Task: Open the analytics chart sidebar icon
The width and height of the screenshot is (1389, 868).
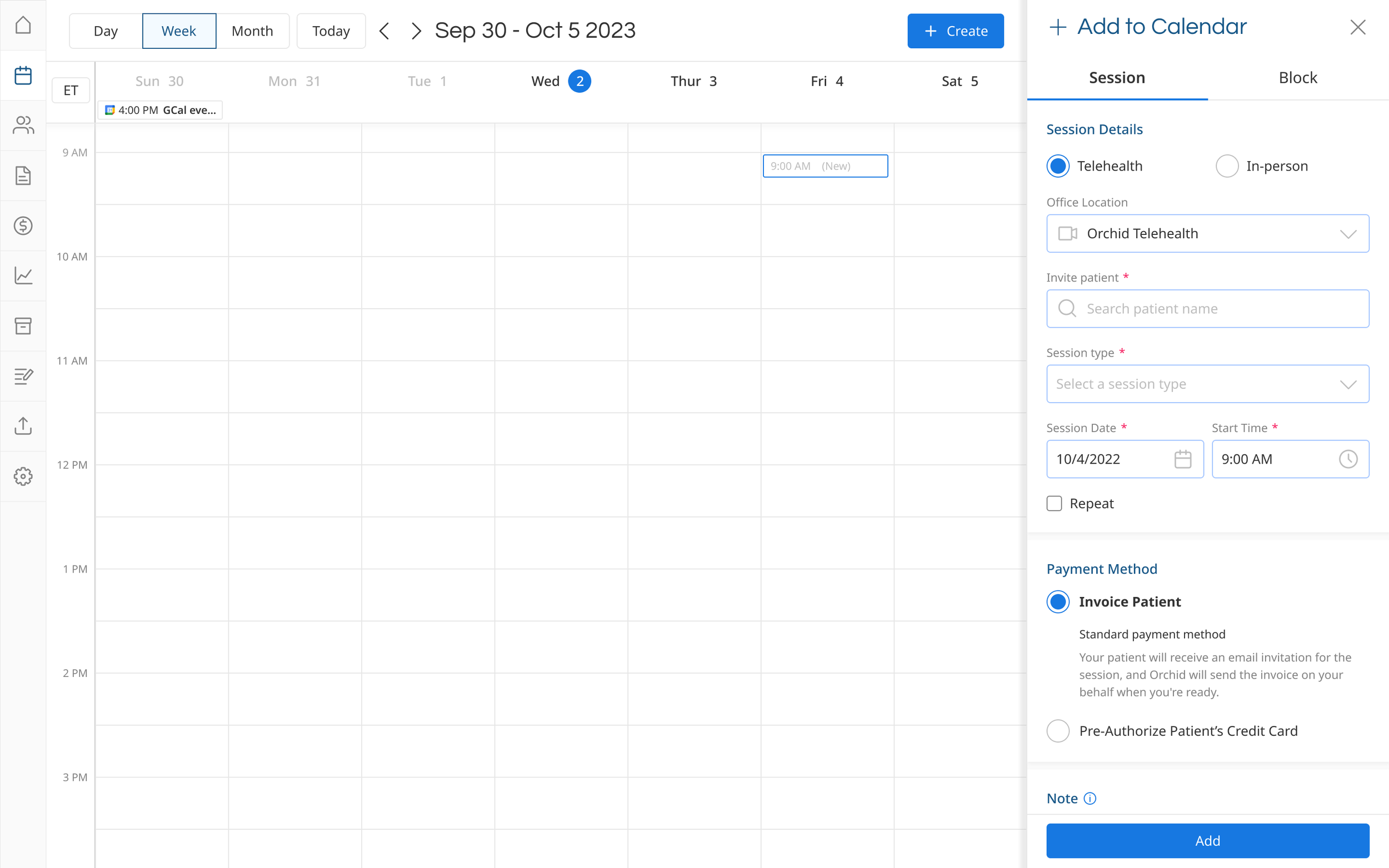Action: click(x=23, y=275)
